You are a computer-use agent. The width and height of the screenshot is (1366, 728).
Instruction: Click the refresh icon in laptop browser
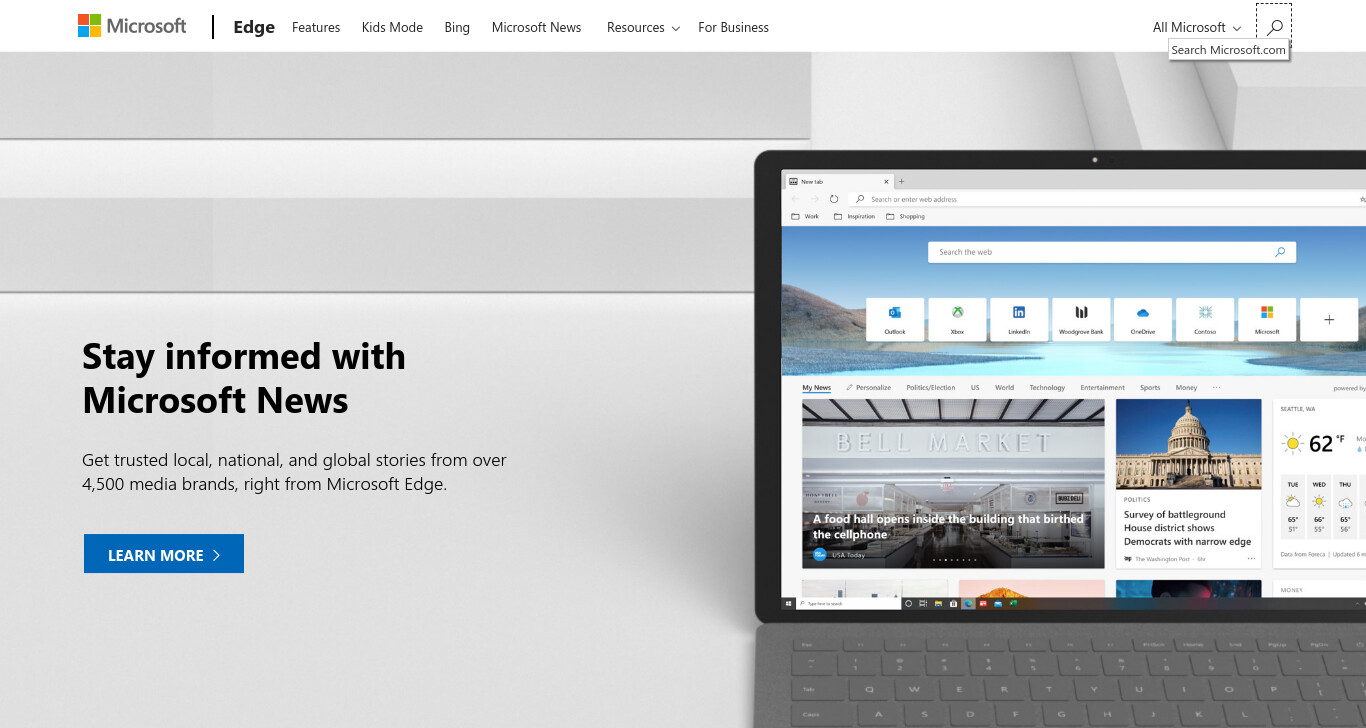click(x=834, y=199)
